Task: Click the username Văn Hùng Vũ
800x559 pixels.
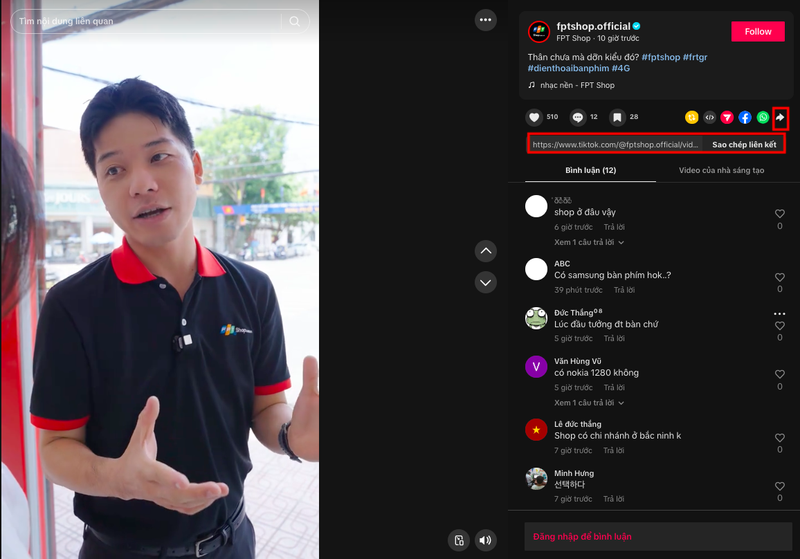Action: [x=578, y=361]
